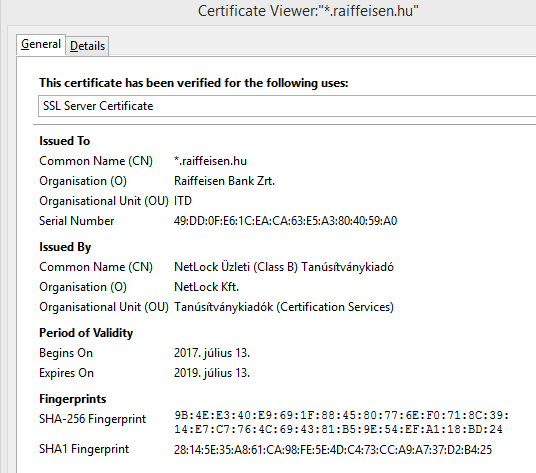The width and height of the screenshot is (536, 473).
Task: Click the Issued By heading
Action: tap(65, 247)
